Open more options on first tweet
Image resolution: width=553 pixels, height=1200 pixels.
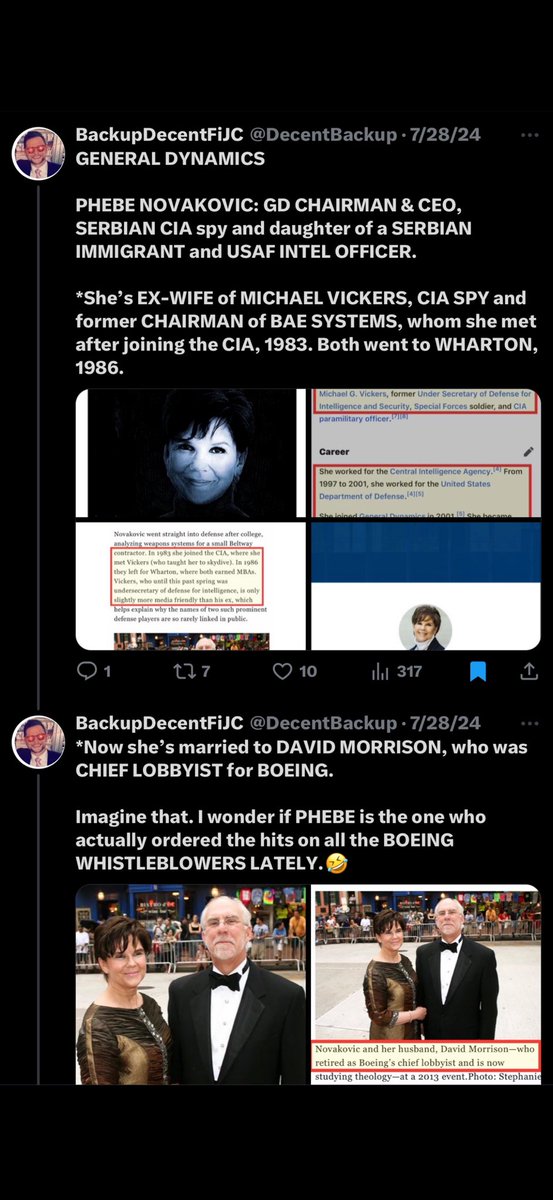[x=527, y=134]
